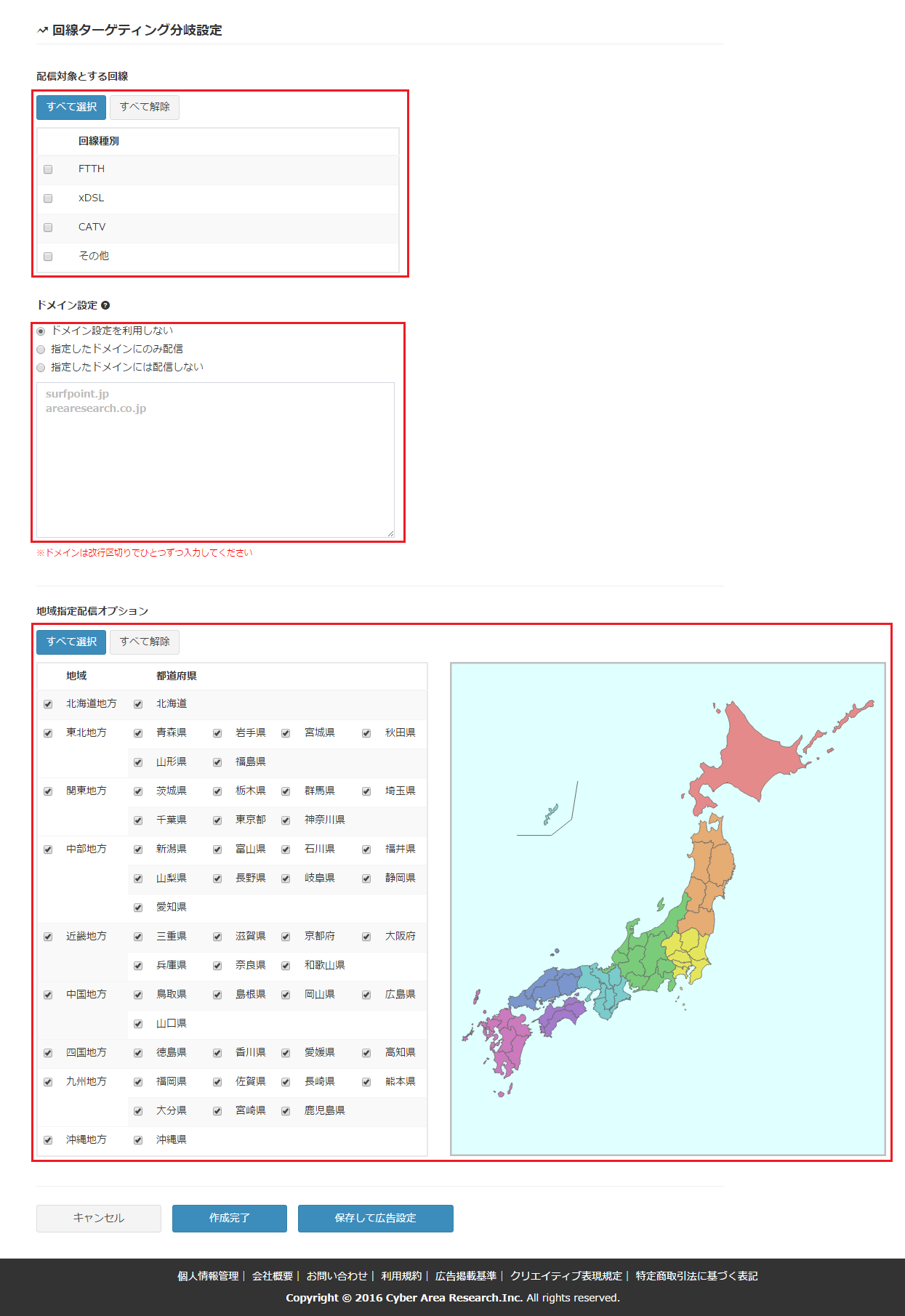
Task: Uncheck the 高知県 prefecture checkbox
Action: click(x=366, y=1053)
